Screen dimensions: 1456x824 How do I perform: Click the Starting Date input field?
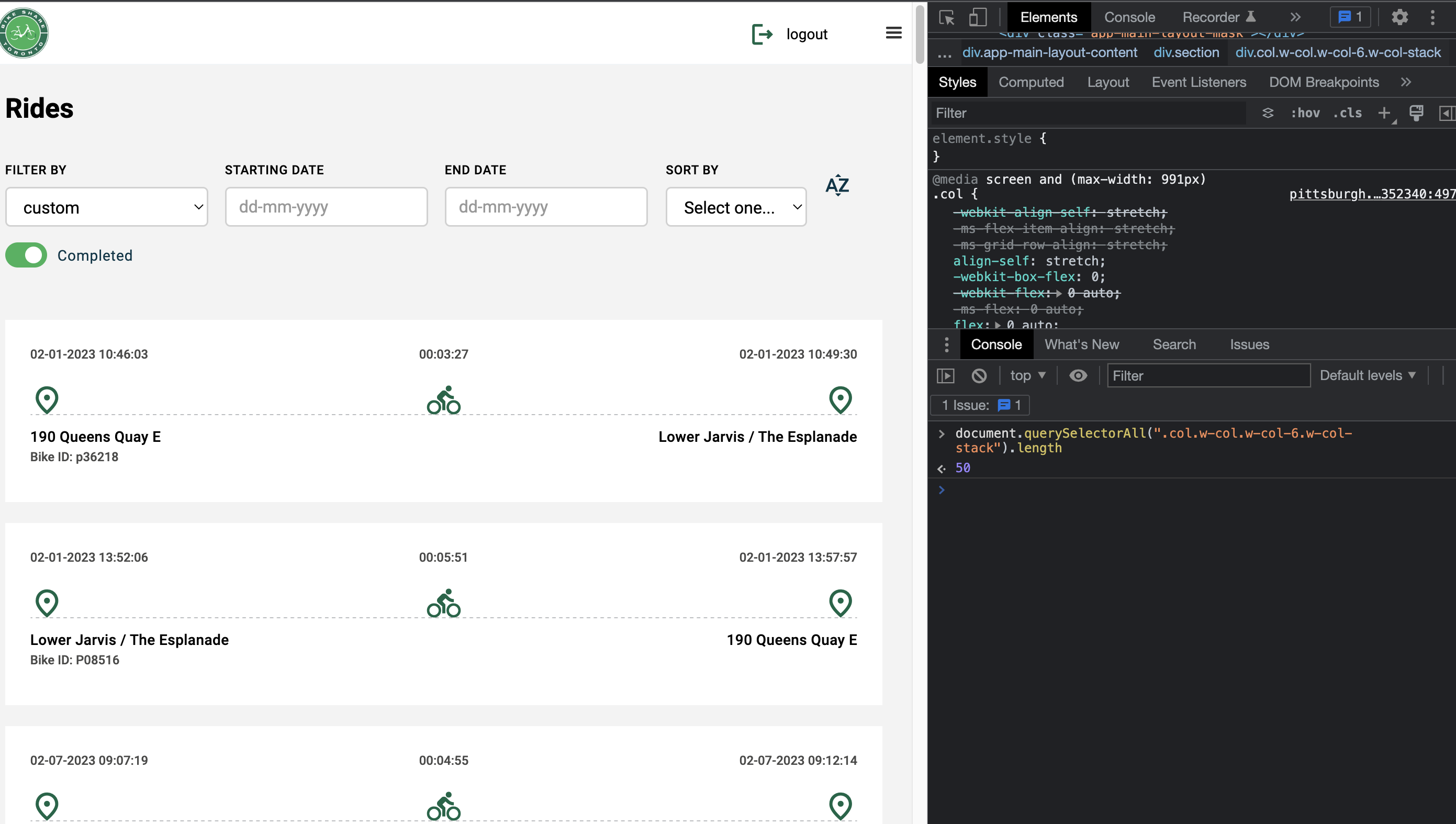click(x=326, y=207)
